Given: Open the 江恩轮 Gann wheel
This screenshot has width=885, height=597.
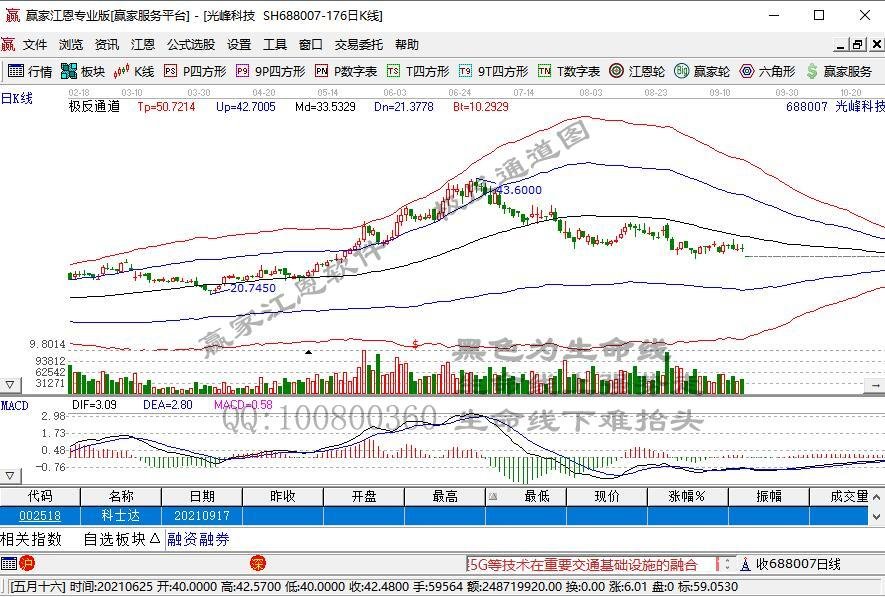Looking at the screenshot, I should tap(637, 71).
